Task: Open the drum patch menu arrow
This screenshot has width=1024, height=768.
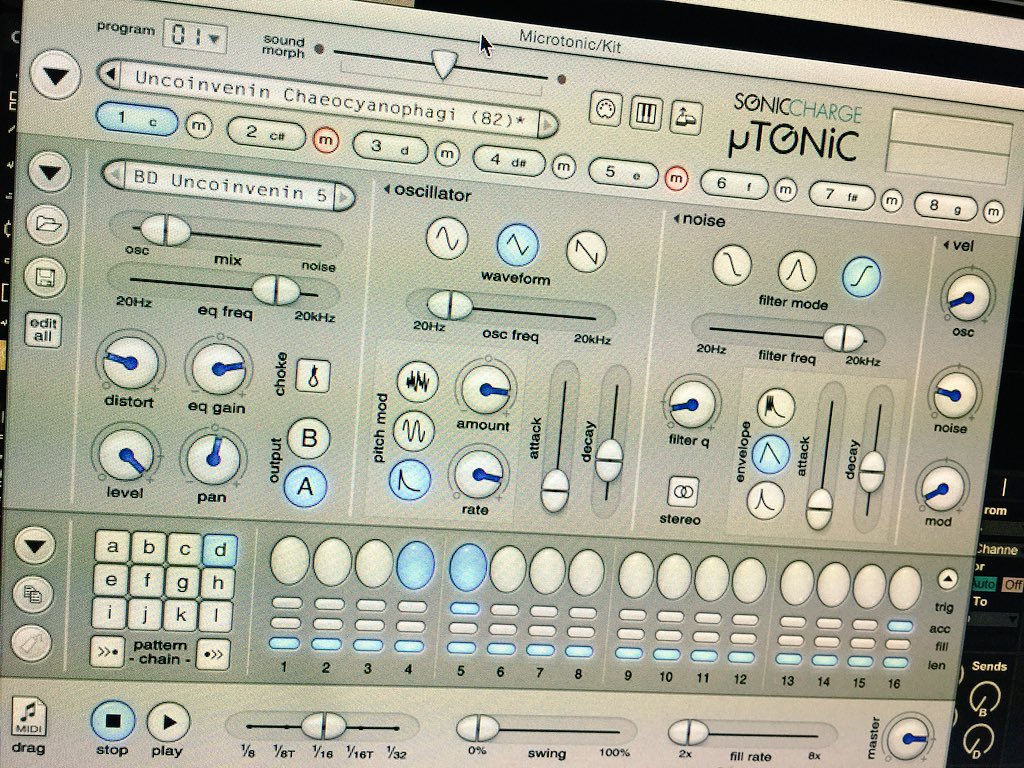Action: (50, 172)
